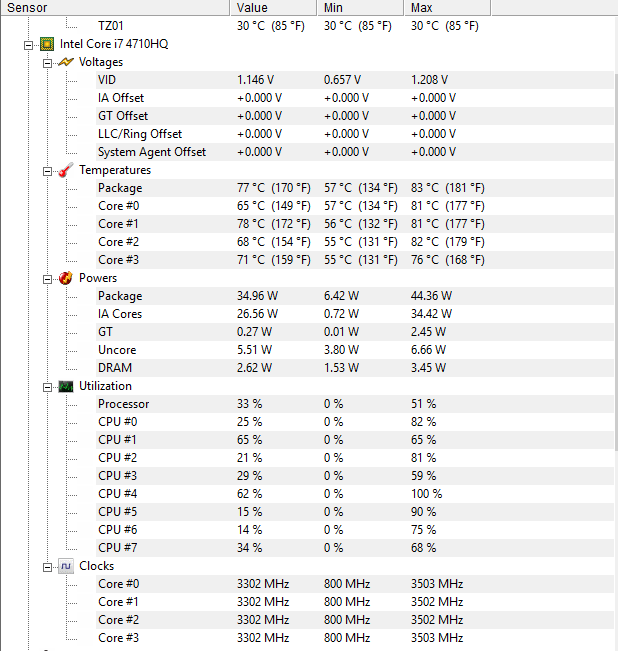Click the Temperatures thermometer icon

click(x=66, y=170)
